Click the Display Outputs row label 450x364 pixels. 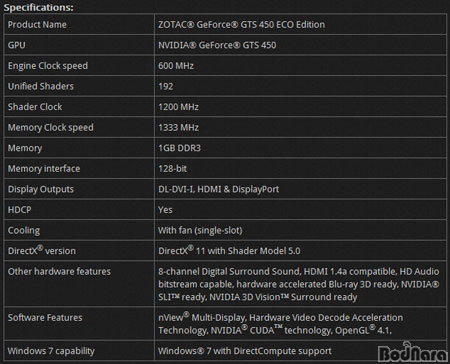coord(41,189)
